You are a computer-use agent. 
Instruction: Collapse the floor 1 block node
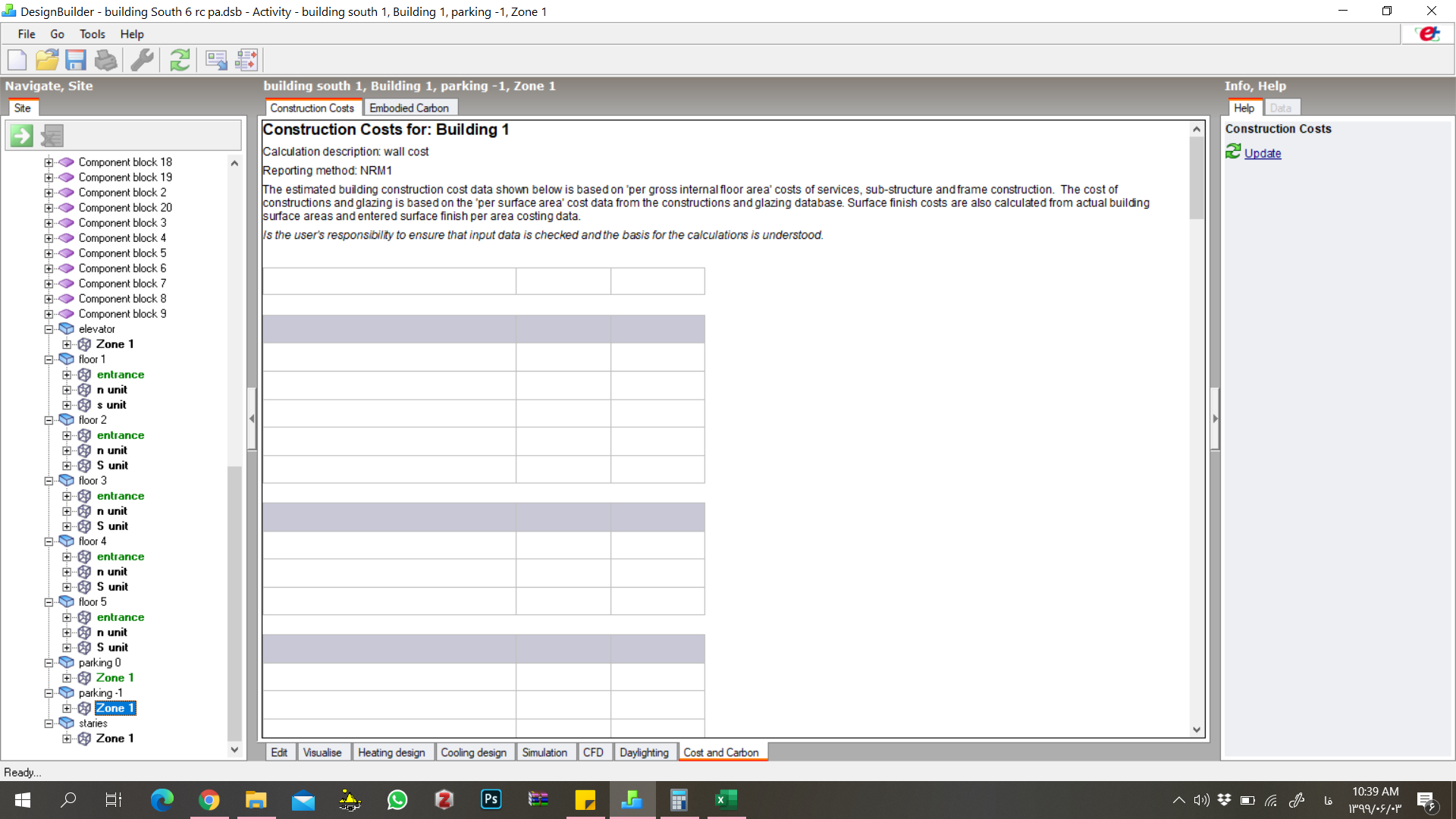[x=49, y=359]
